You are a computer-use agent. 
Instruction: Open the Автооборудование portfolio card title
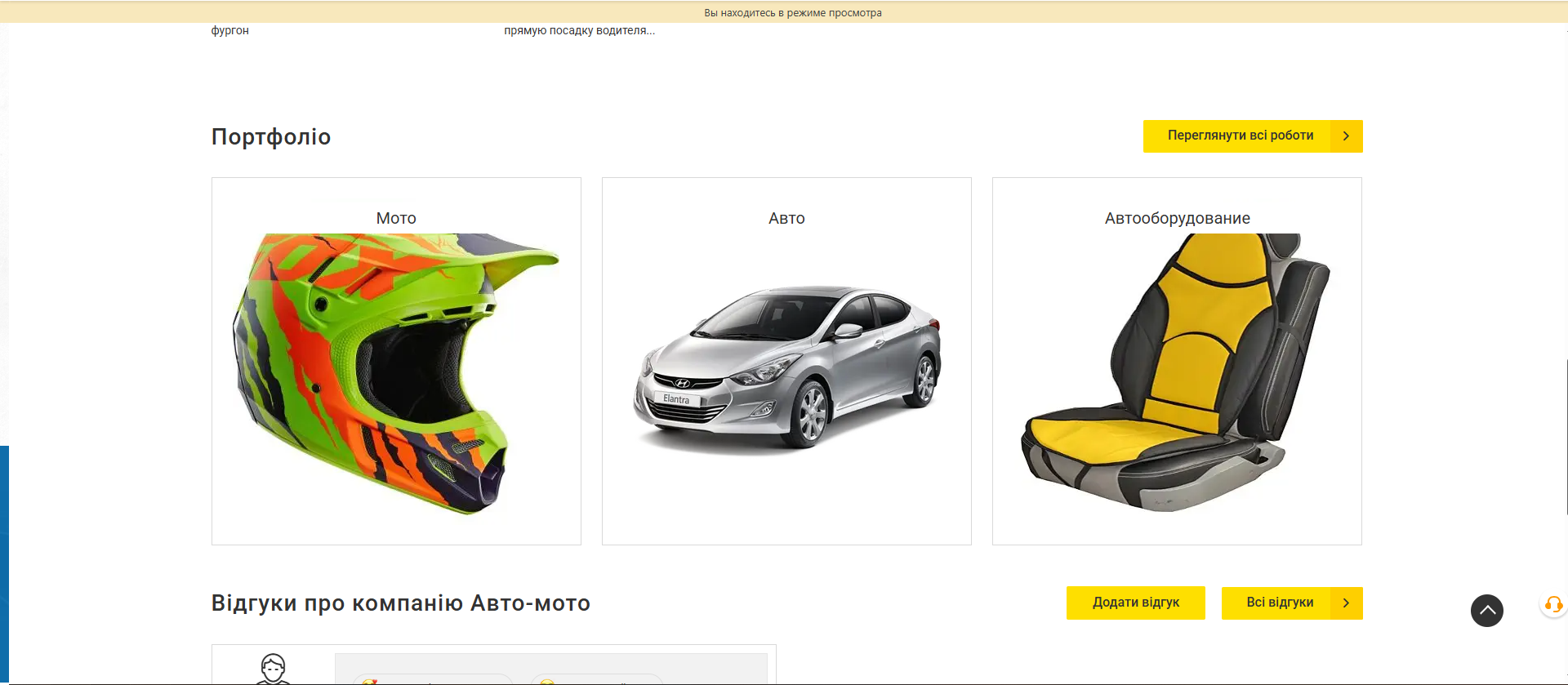coord(1177,218)
